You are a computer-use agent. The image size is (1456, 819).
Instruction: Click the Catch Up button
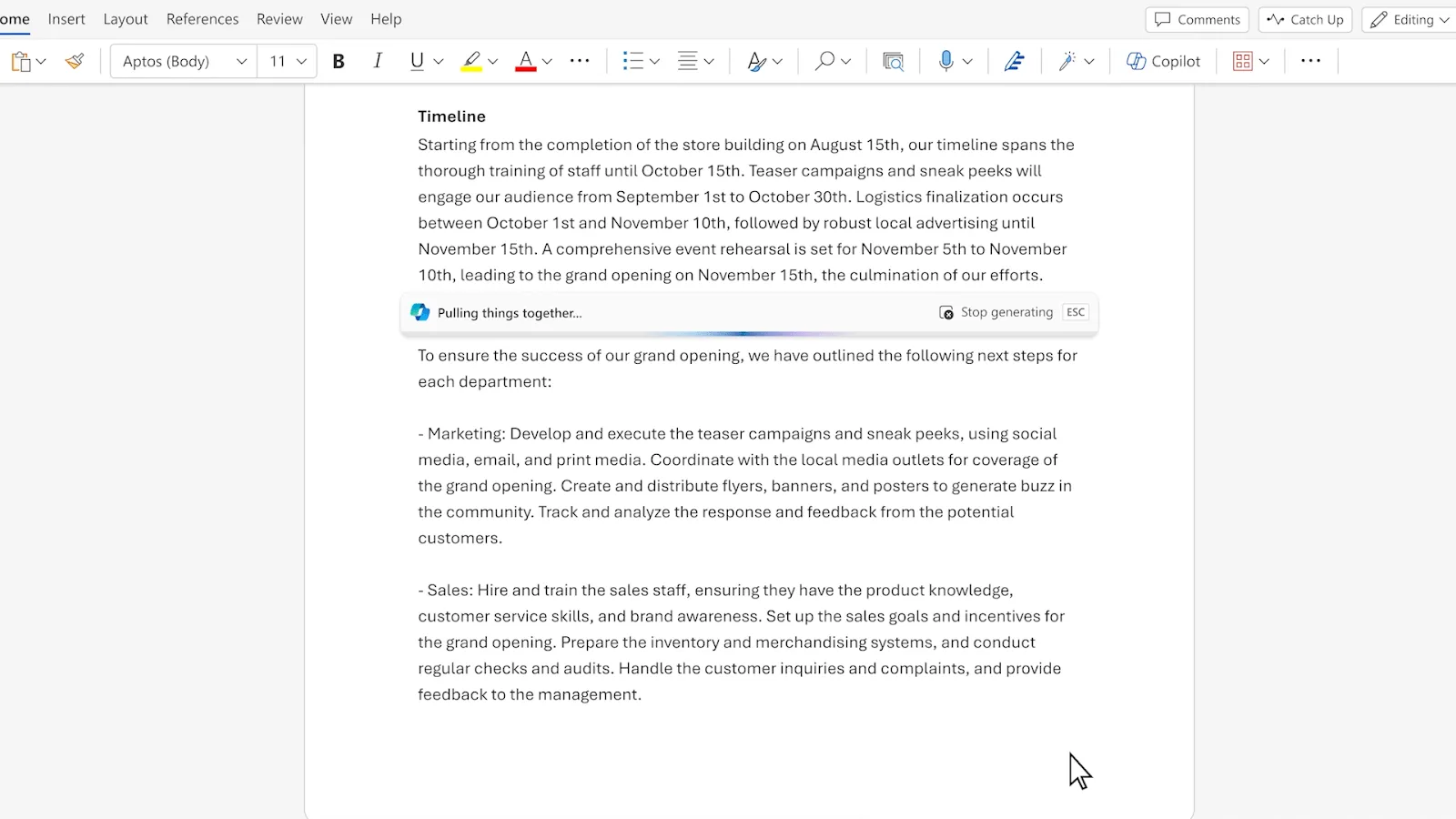point(1306,19)
